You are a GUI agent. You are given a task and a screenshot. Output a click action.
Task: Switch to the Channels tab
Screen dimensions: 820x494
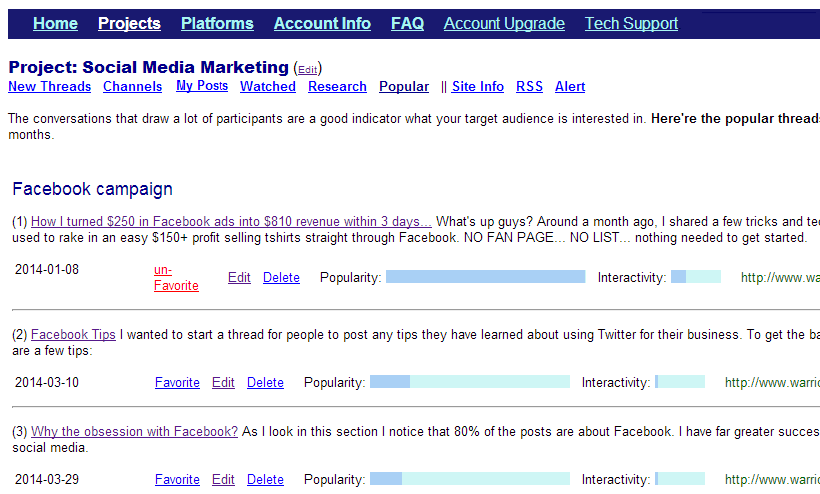pyautogui.click(x=132, y=86)
